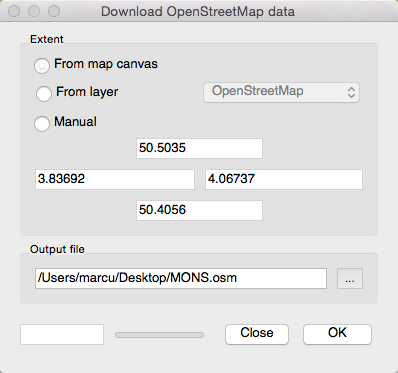Click the south latitude field 50.4056

[x=199, y=210]
